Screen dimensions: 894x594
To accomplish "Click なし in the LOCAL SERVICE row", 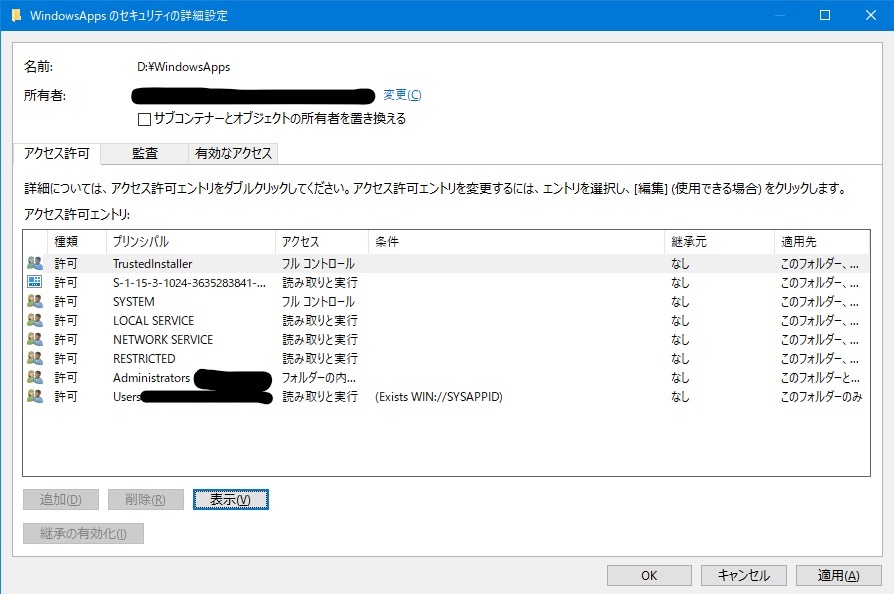I will [680, 320].
